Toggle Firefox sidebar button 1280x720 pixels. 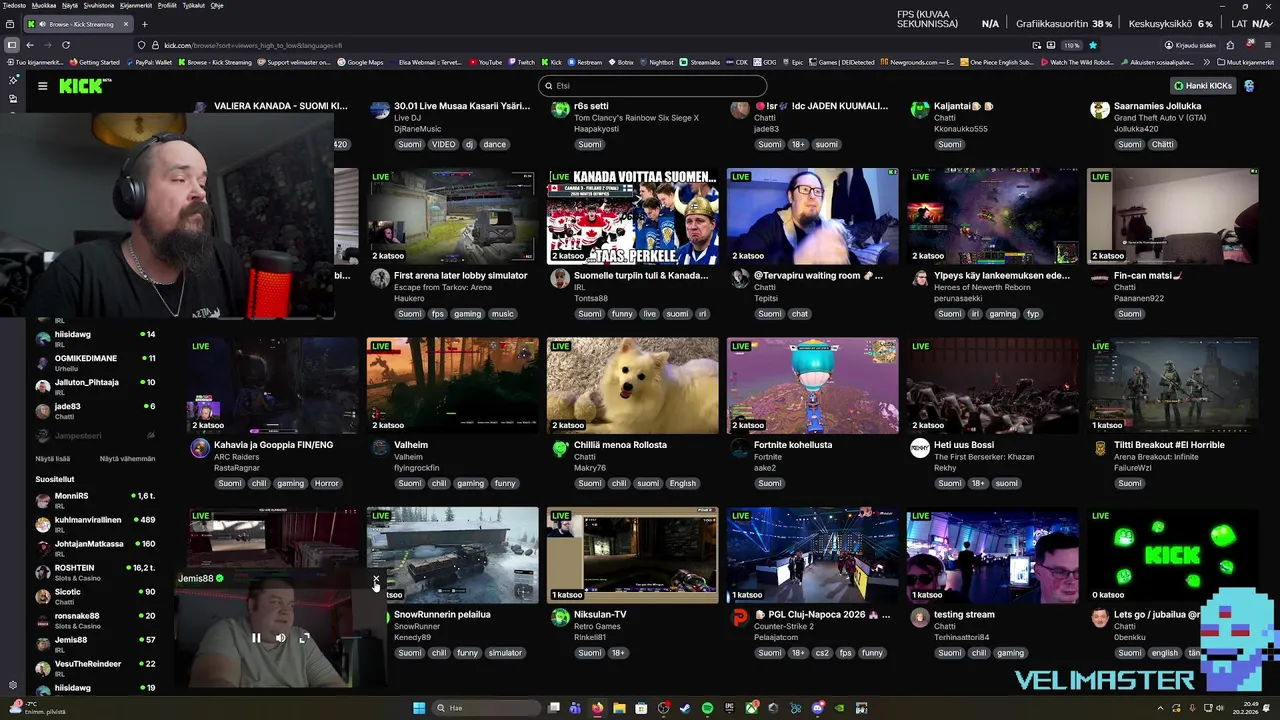click(11, 45)
